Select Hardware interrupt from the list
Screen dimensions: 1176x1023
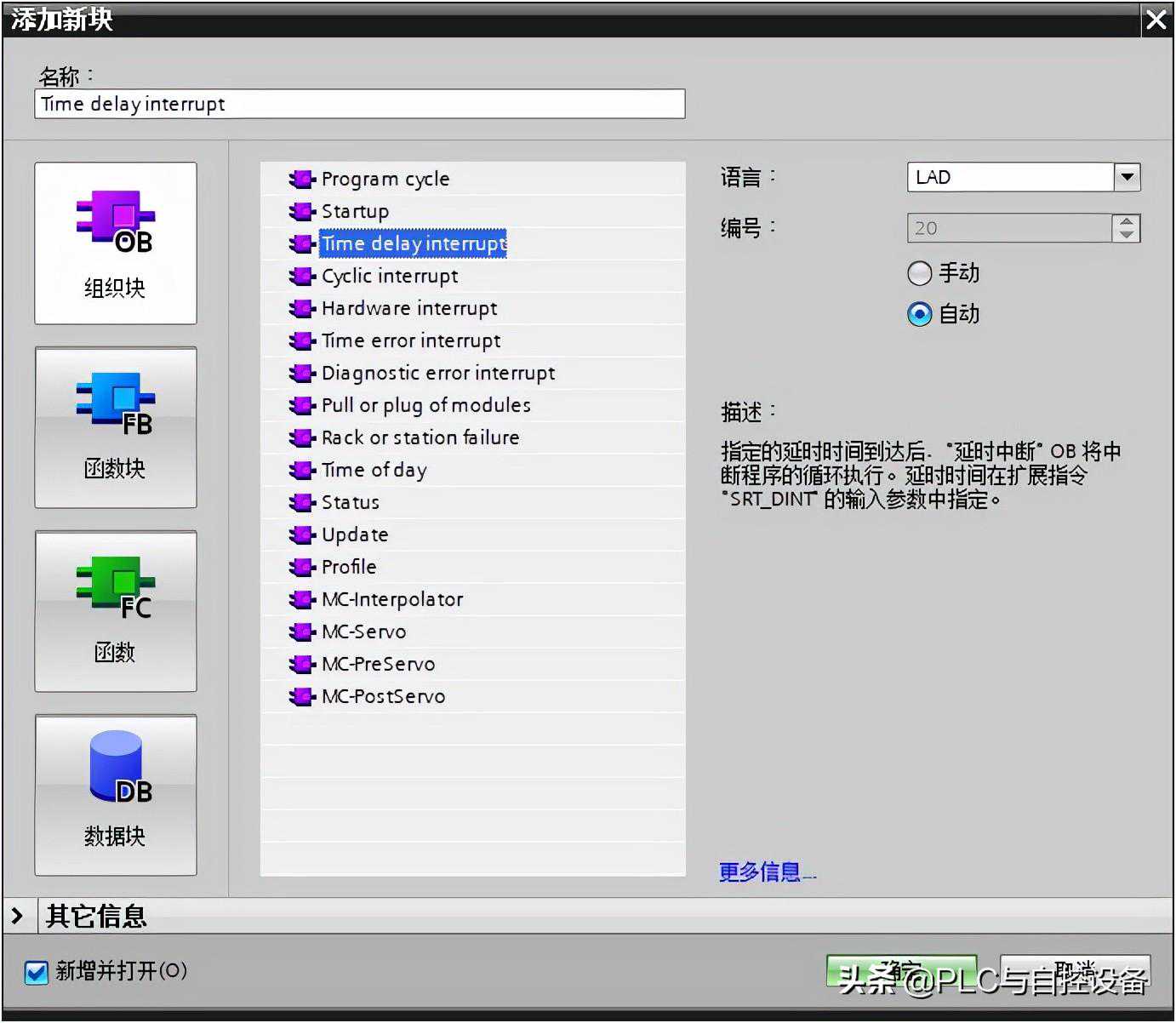[408, 309]
